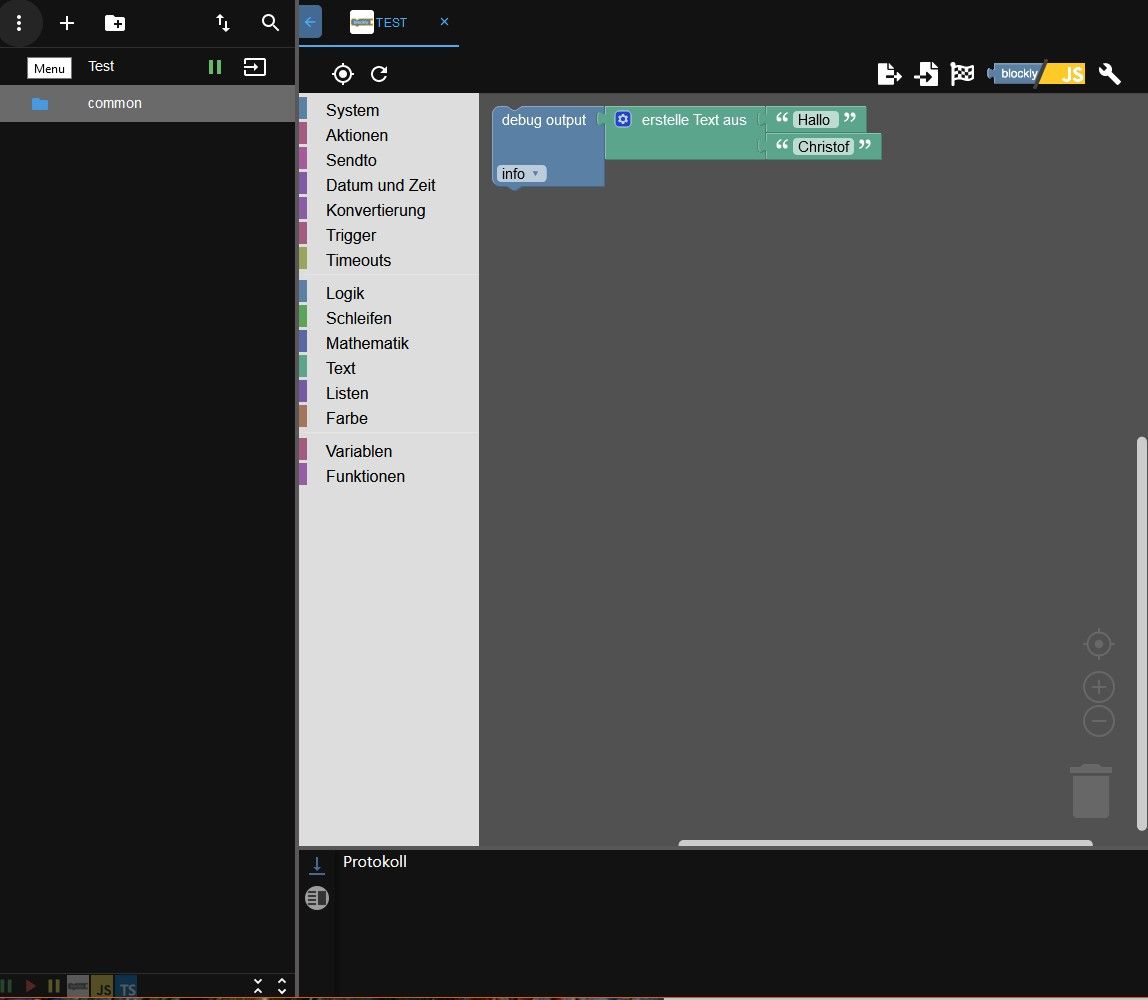Screen dimensions: 1148x1000
Task: Edit the Christof text field
Action: click(823, 146)
